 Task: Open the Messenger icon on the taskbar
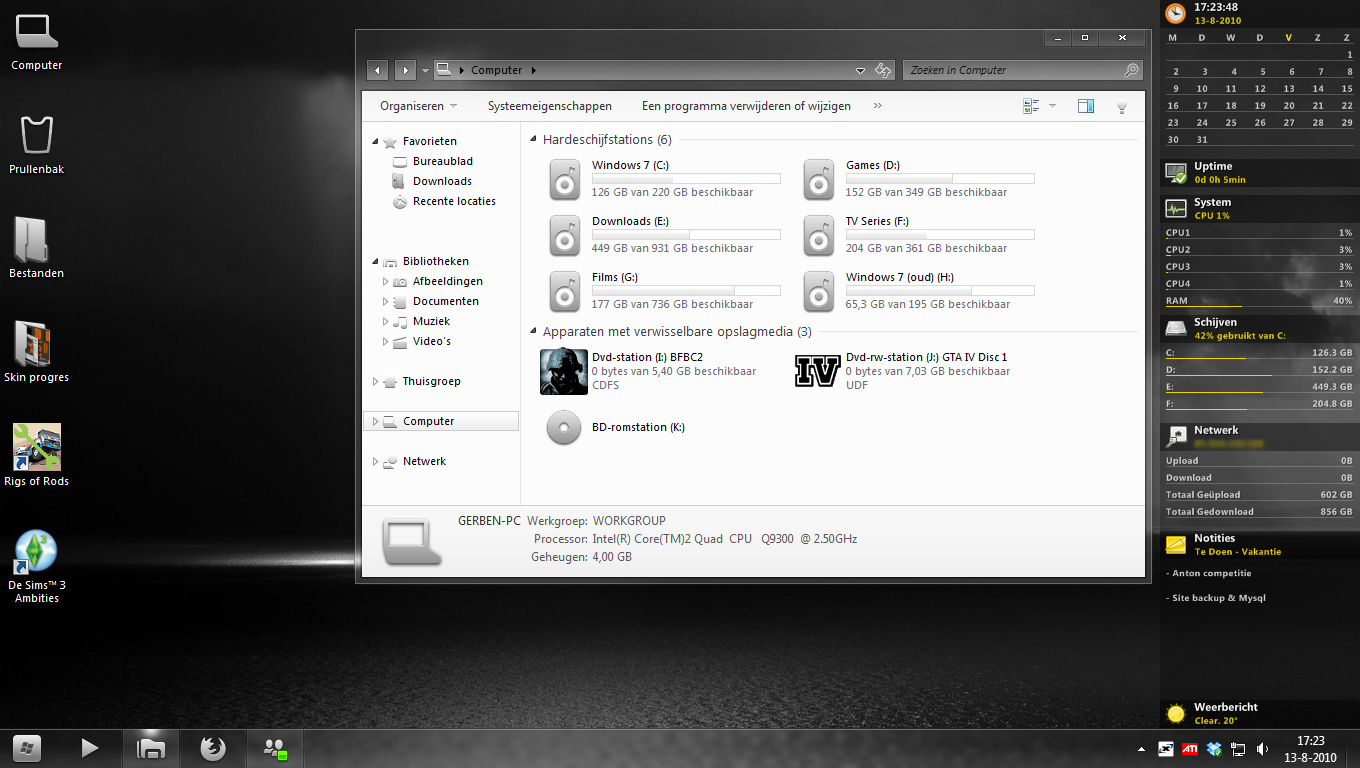pyautogui.click(x=275, y=748)
